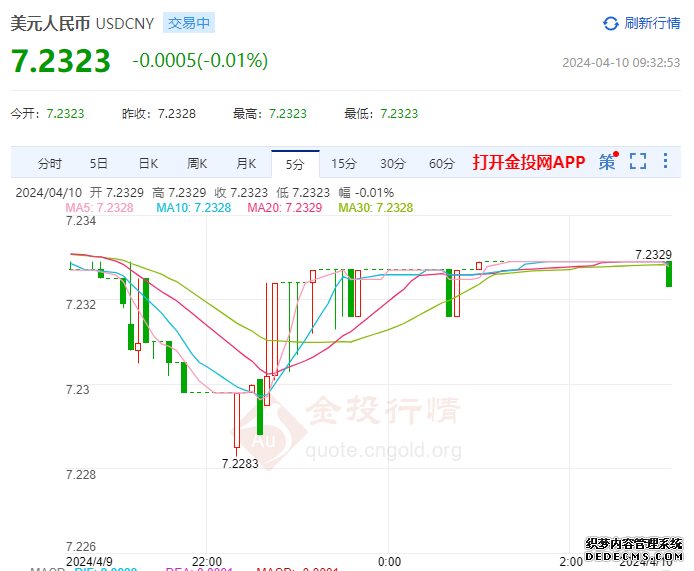Select the 日K chart tab
The image size is (694, 571).
(x=148, y=164)
